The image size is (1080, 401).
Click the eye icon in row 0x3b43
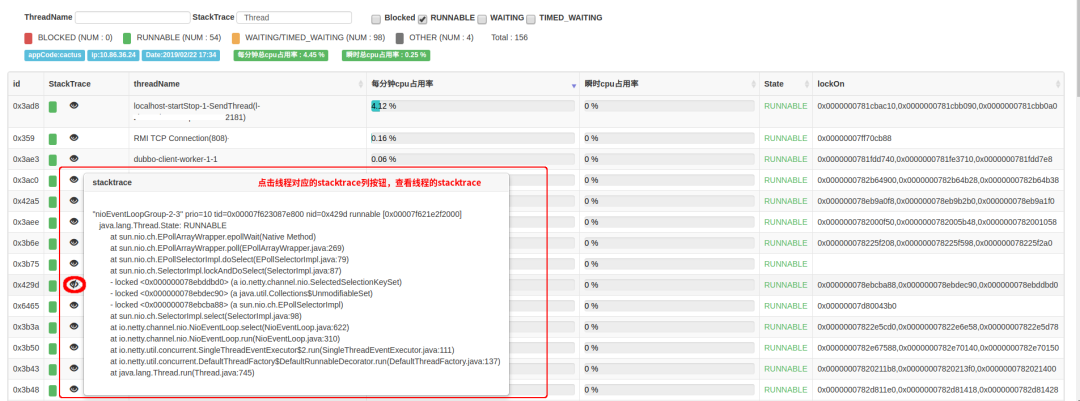[74, 368]
